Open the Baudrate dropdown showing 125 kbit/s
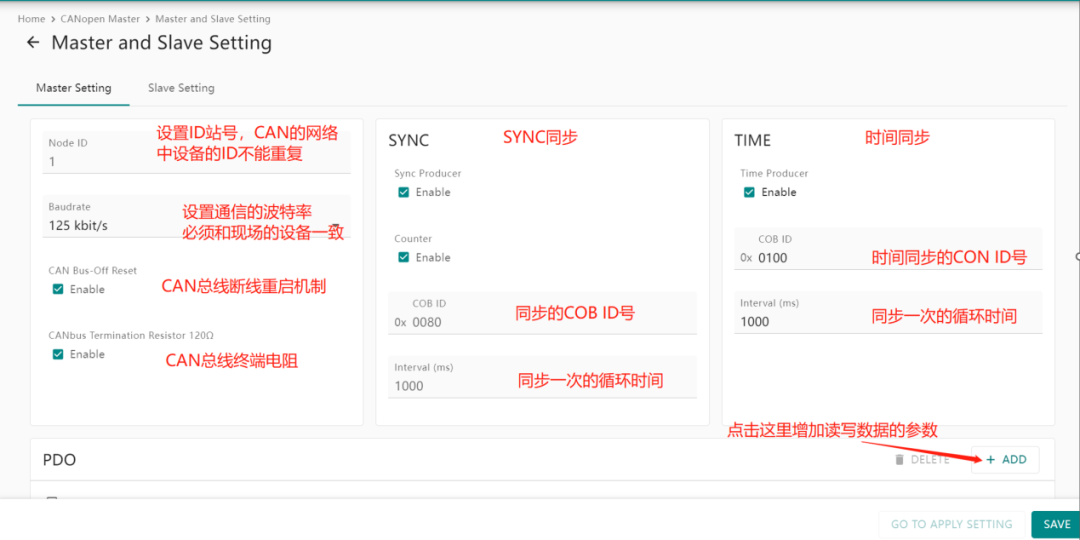This screenshot has width=1080, height=540. coord(196,216)
